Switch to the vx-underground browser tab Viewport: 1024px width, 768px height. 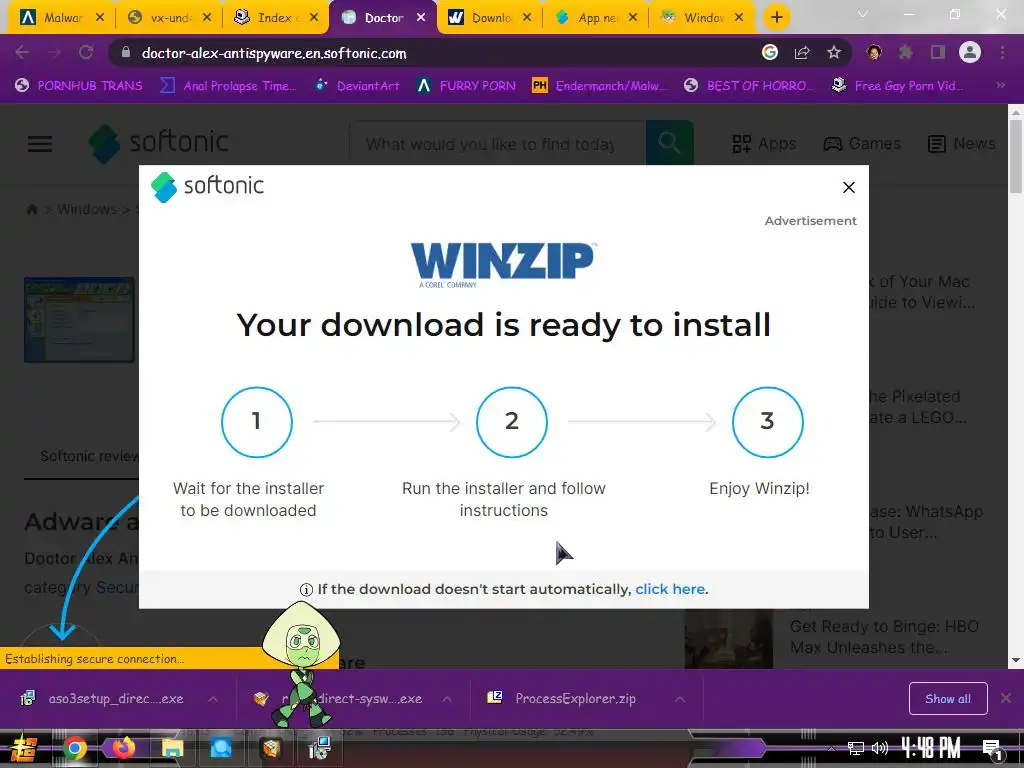[169, 18]
